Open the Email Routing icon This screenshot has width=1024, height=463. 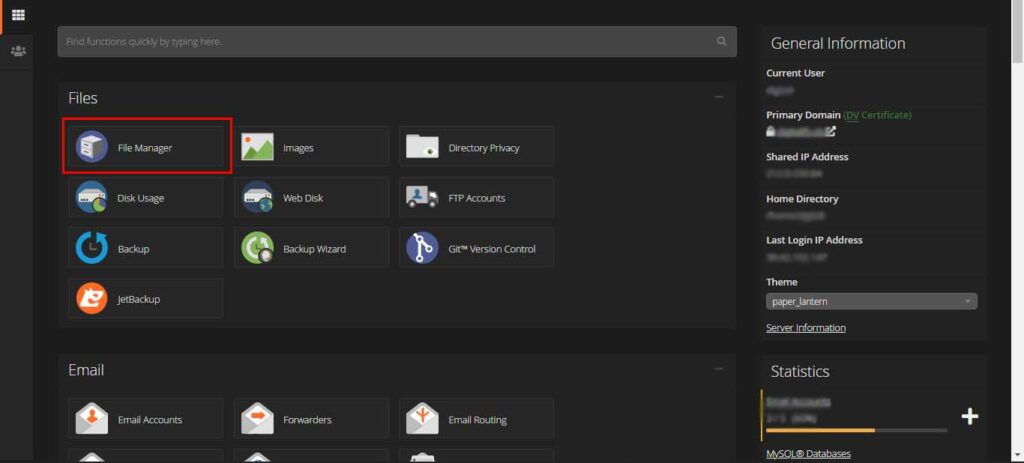pos(423,419)
